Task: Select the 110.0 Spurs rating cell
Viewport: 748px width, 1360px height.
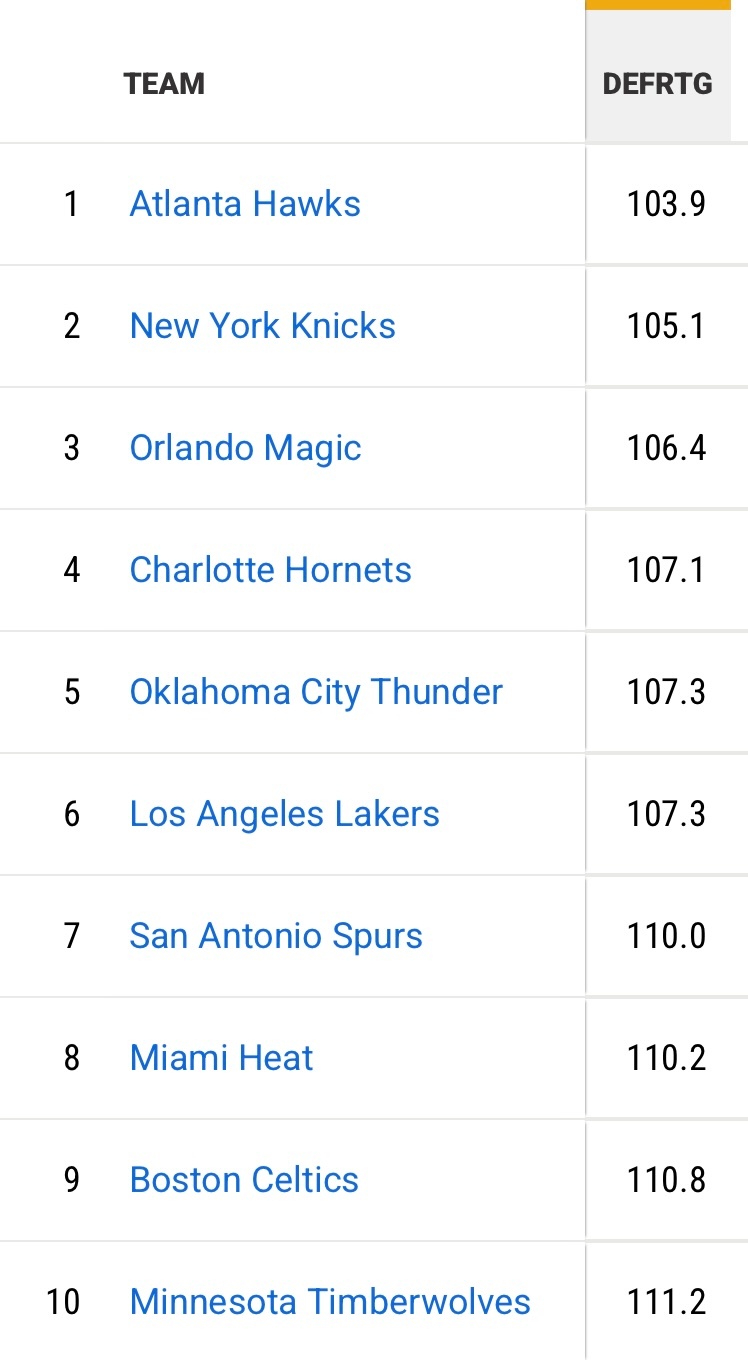Action: coord(666,936)
